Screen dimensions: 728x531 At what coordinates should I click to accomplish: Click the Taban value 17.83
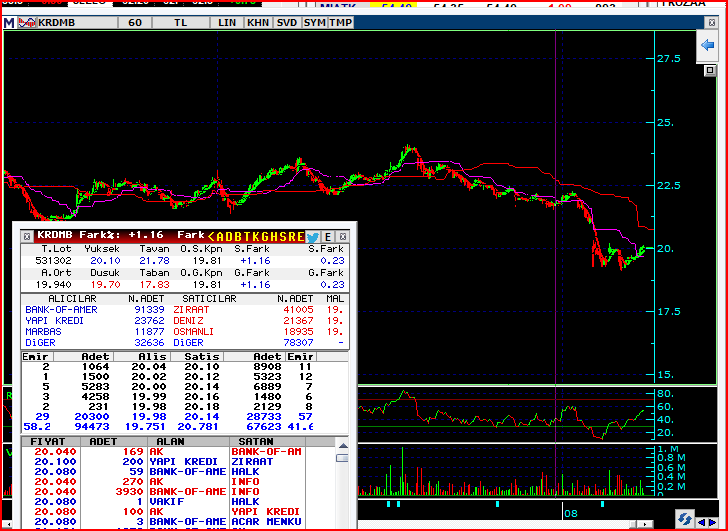[x=155, y=285]
